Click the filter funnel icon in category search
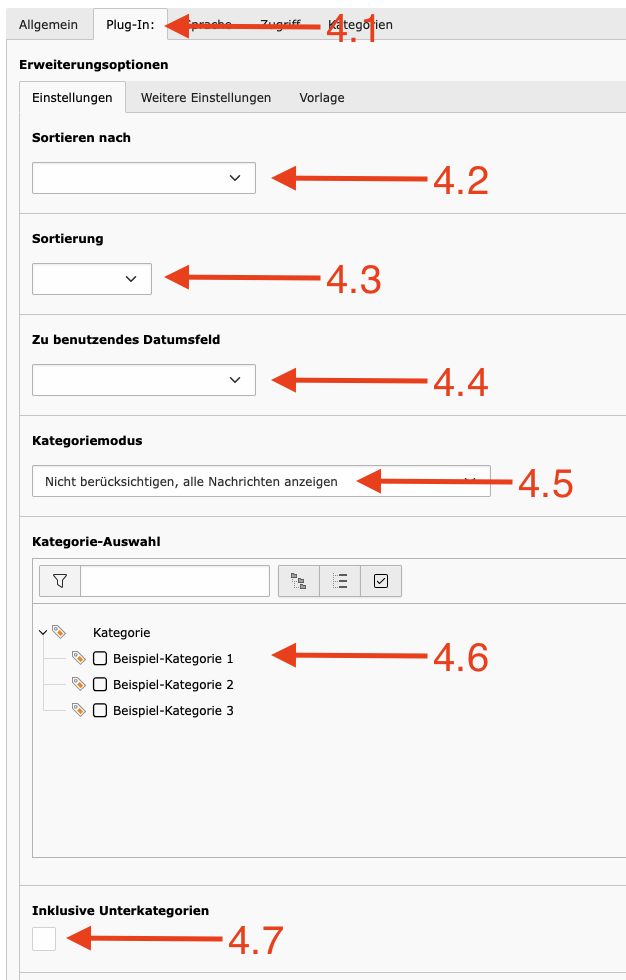 click(x=60, y=581)
